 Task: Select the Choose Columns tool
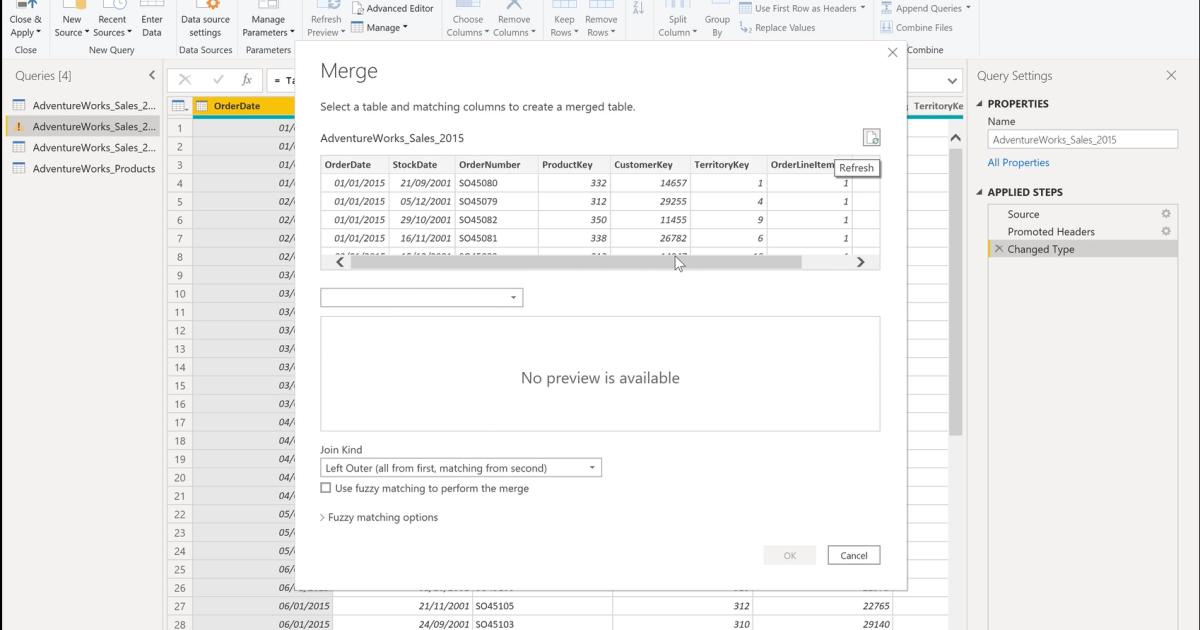[468, 20]
